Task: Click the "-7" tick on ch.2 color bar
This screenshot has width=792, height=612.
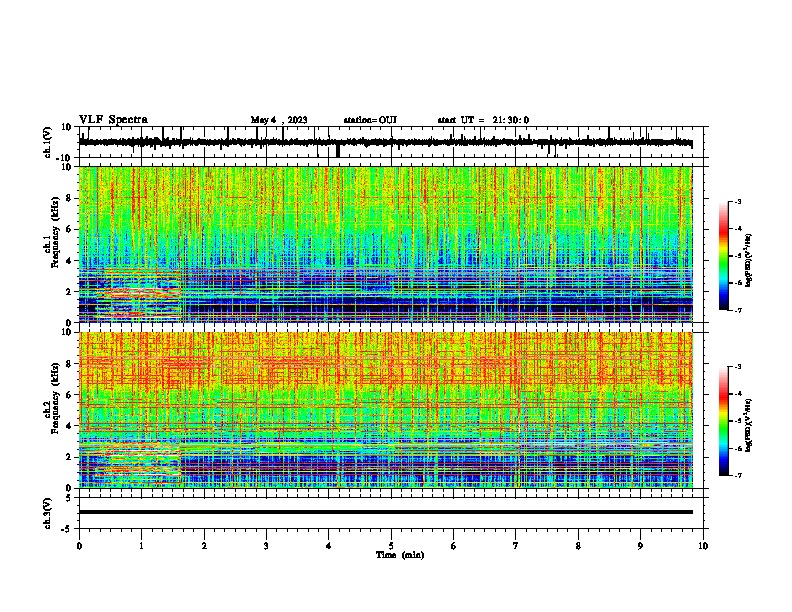Action: click(738, 475)
